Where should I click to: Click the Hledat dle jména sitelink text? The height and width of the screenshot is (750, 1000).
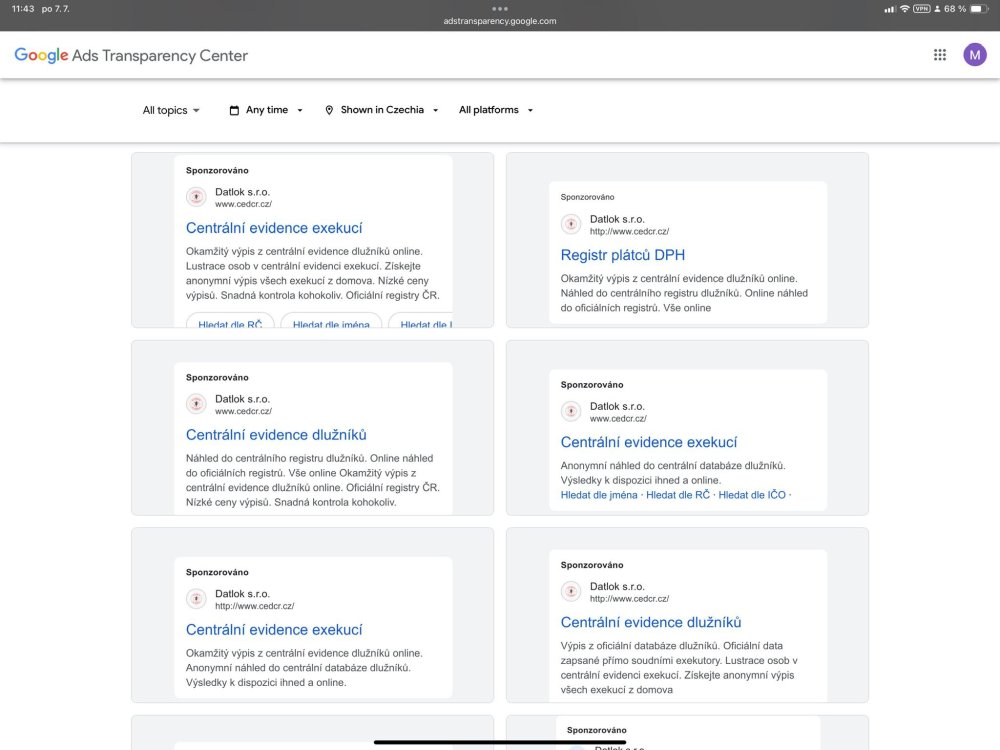coord(599,495)
